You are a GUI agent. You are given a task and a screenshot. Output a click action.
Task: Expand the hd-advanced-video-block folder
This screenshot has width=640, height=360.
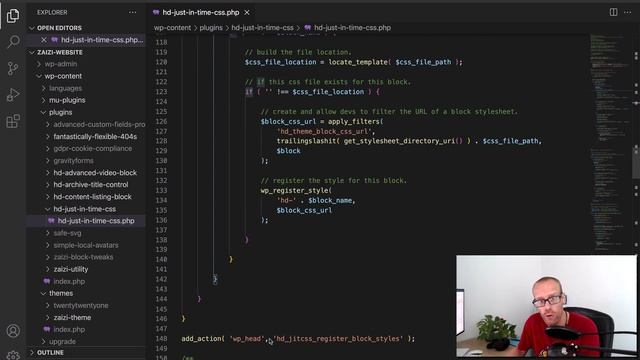click(95, 173)
